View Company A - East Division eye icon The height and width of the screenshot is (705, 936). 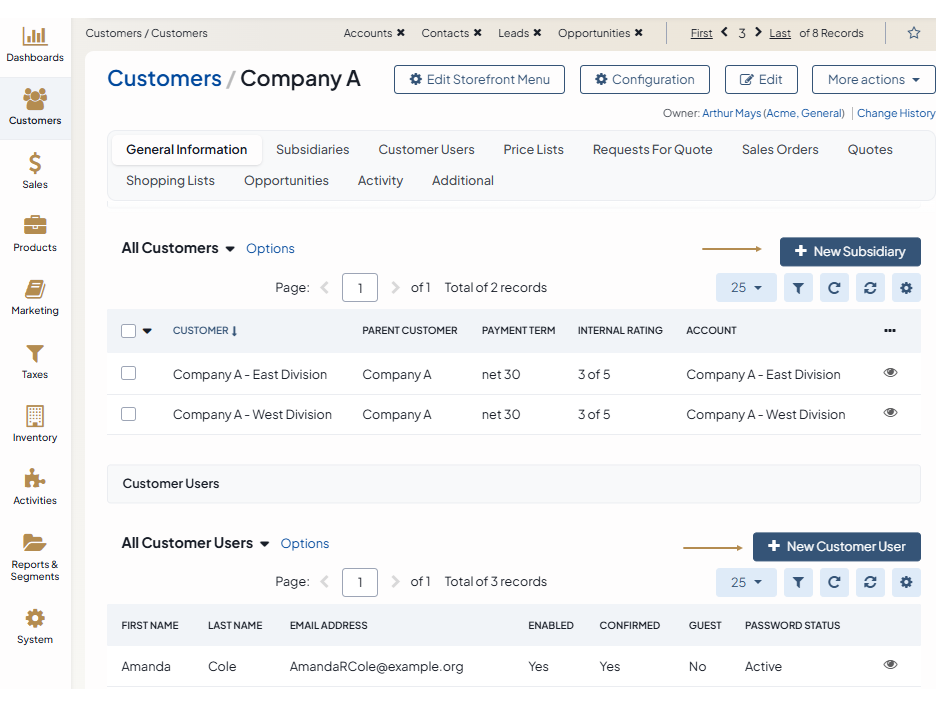click(x=890, y=373)
